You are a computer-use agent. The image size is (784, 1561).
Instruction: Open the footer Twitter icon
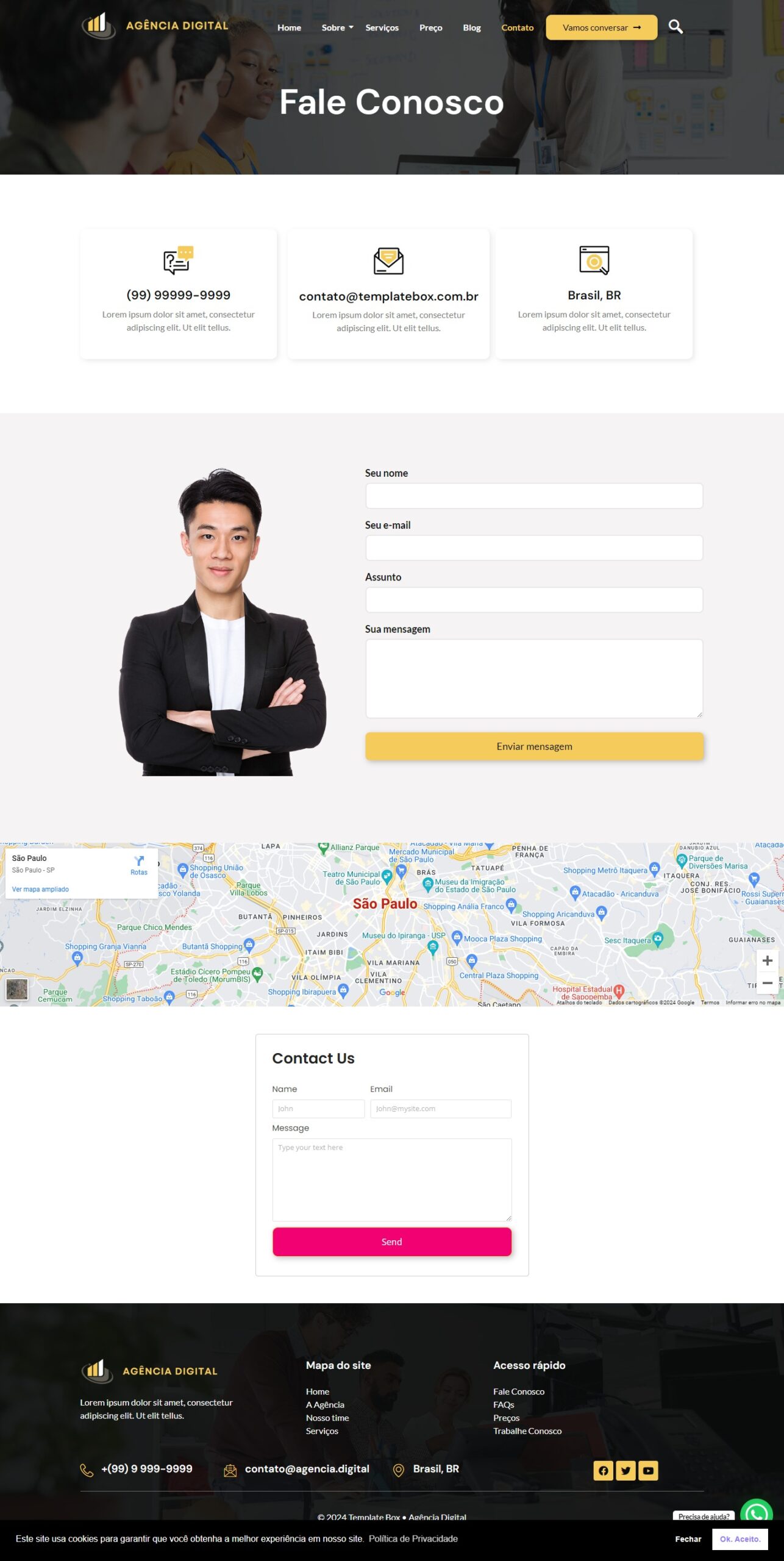[625, 1471]
